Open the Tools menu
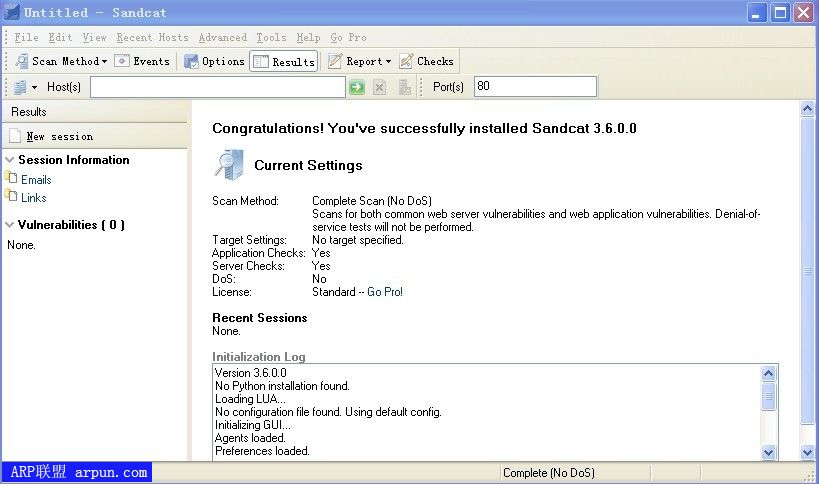819x484 pixels. tap(271, 38)
